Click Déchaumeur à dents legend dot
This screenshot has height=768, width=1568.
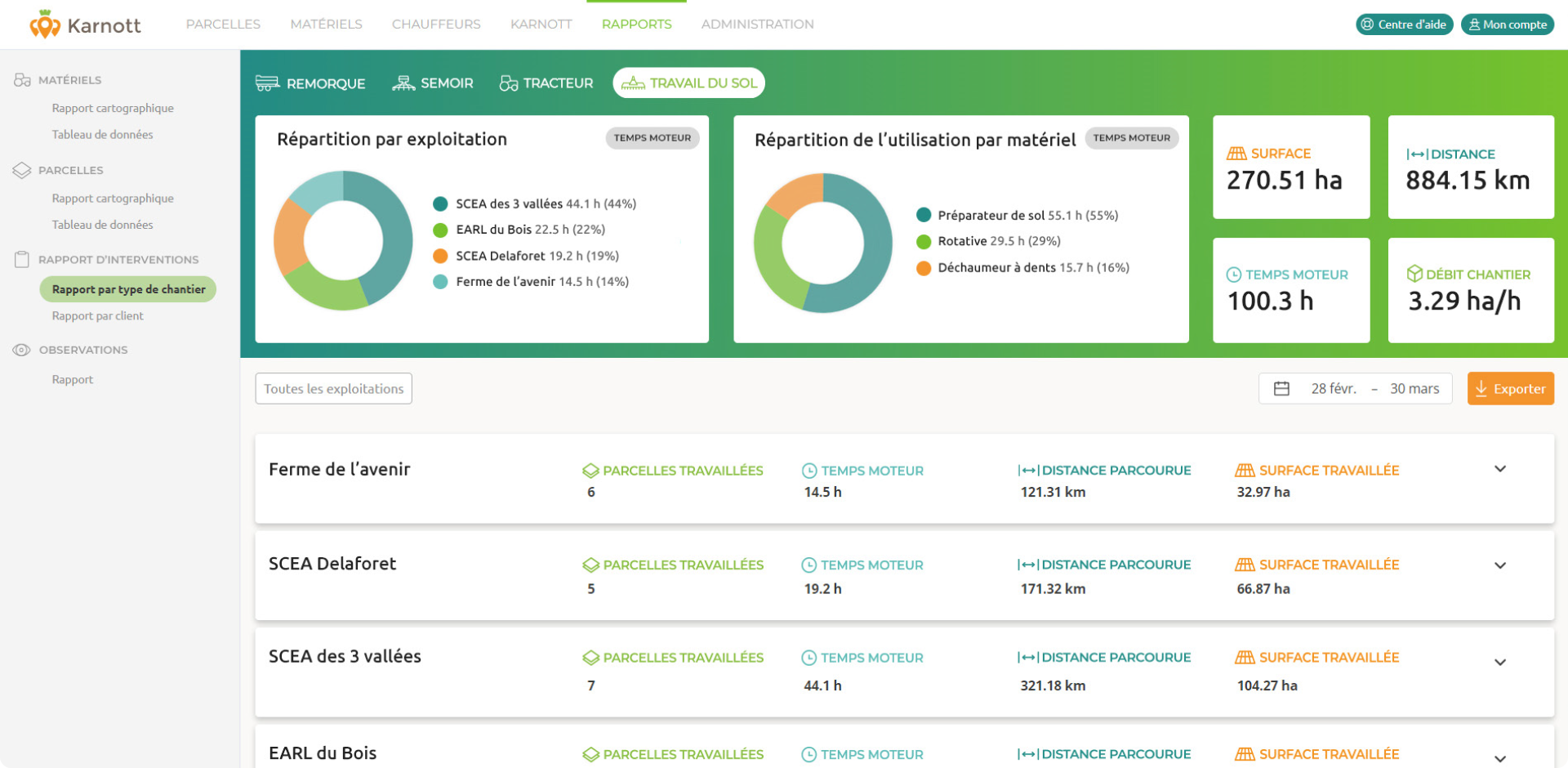click(x=924, y=268)
